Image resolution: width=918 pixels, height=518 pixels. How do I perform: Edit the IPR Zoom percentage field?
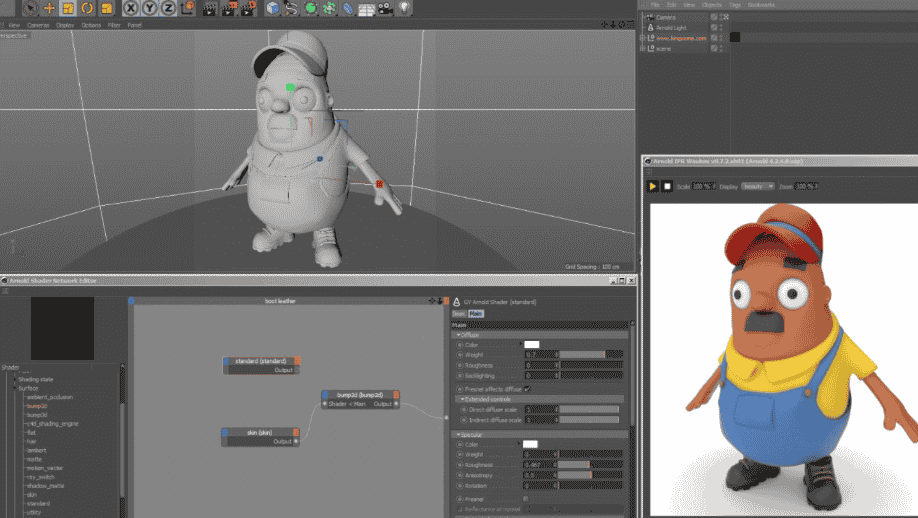[806, 187]
